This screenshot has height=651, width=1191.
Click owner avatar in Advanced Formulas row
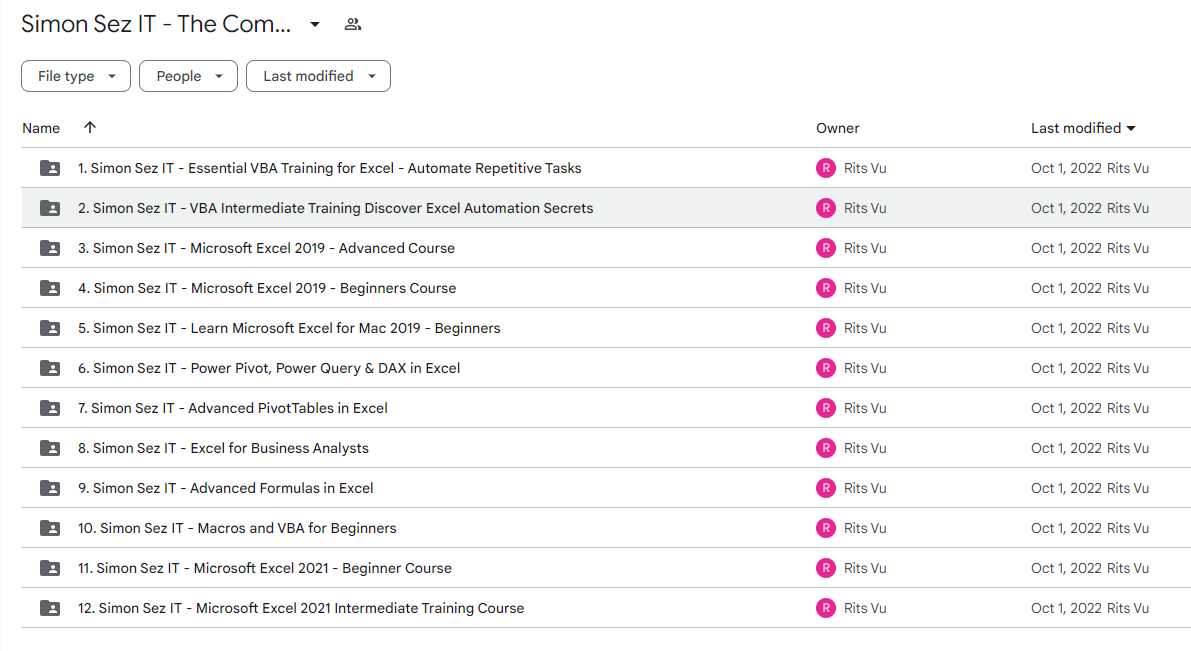pos(826,488)
